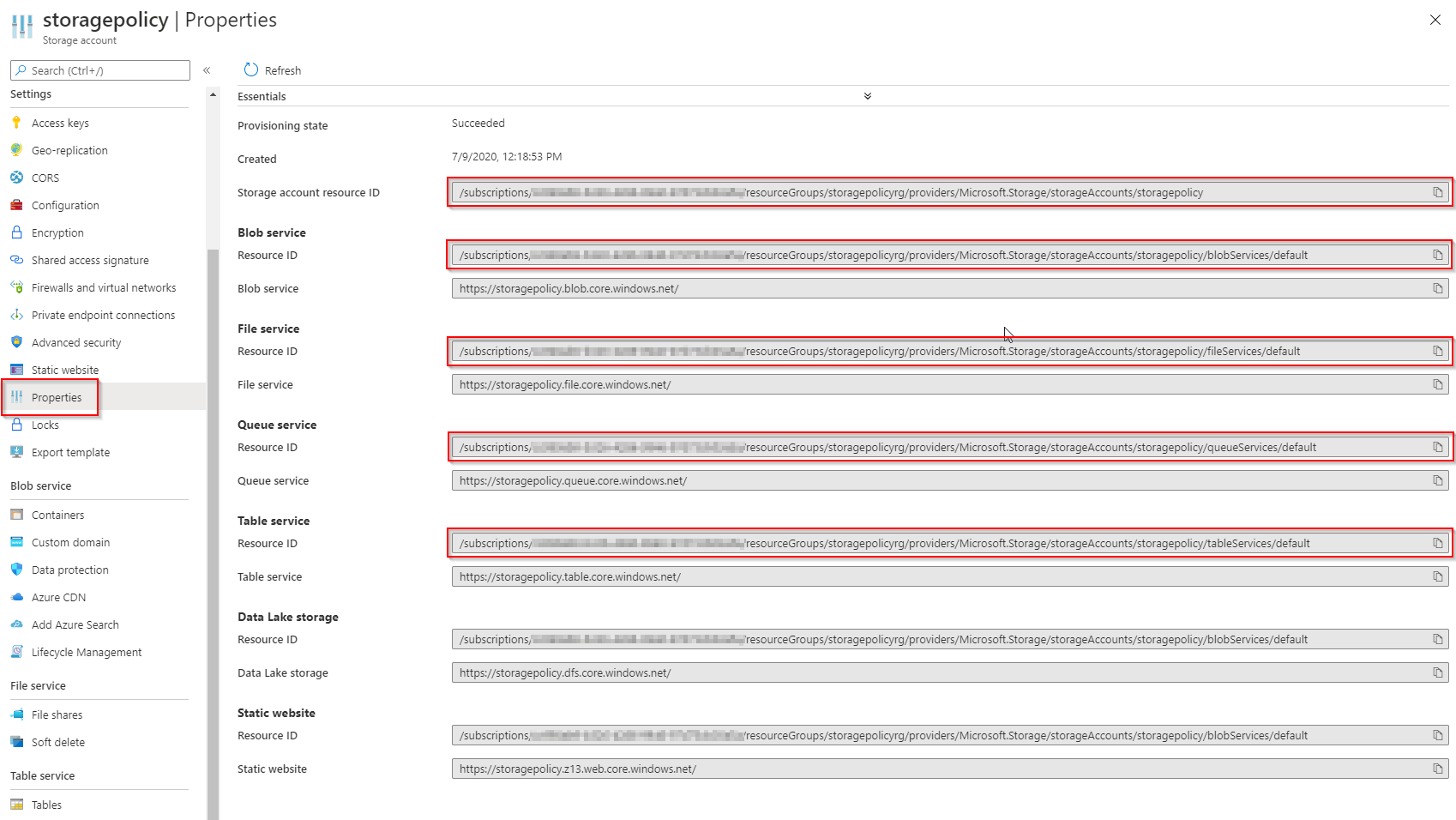Open Tables under Table service
1456x820 pixels.
tap(46, 805)
